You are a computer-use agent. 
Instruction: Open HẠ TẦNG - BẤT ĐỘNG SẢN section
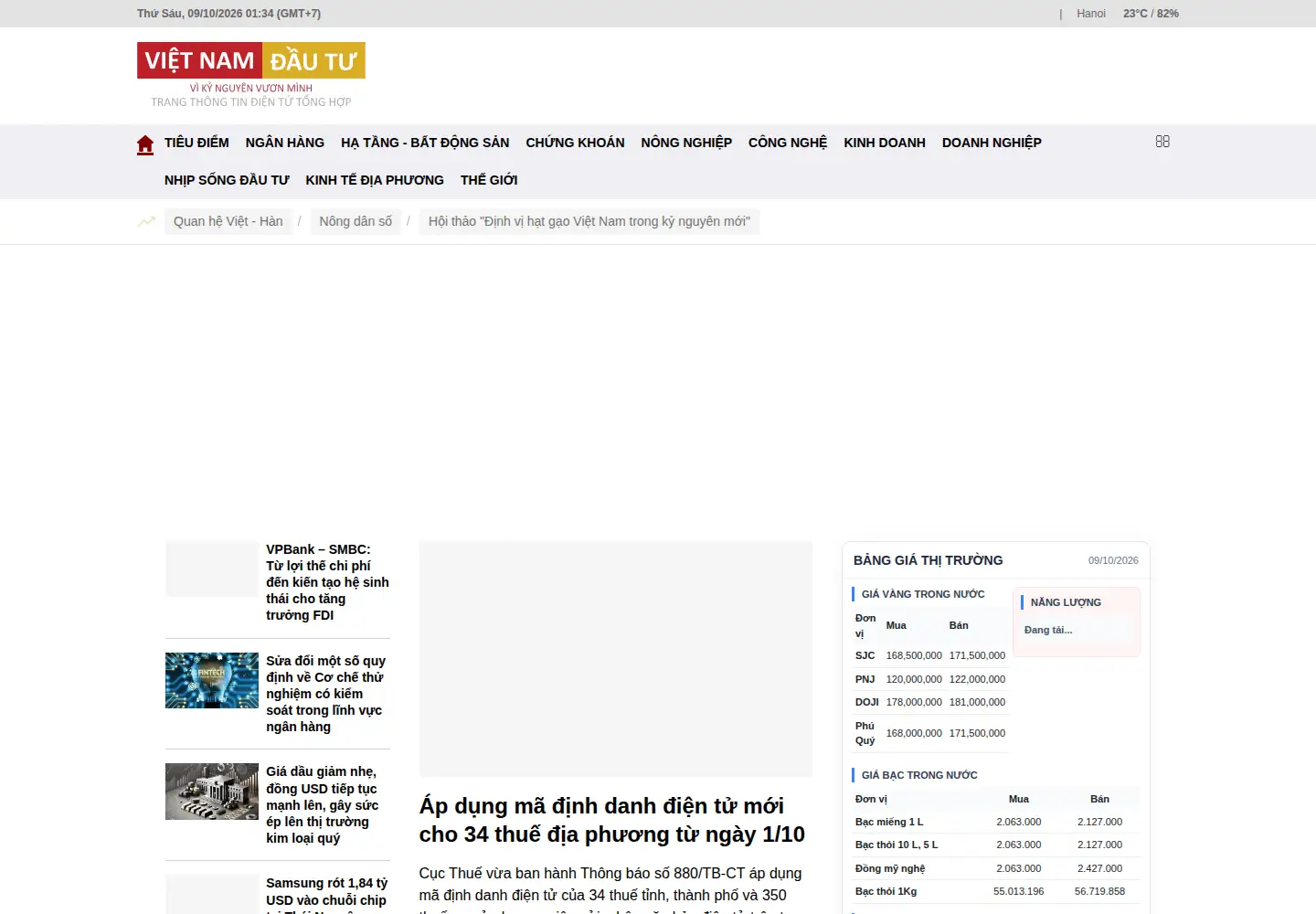pos(425,143)
